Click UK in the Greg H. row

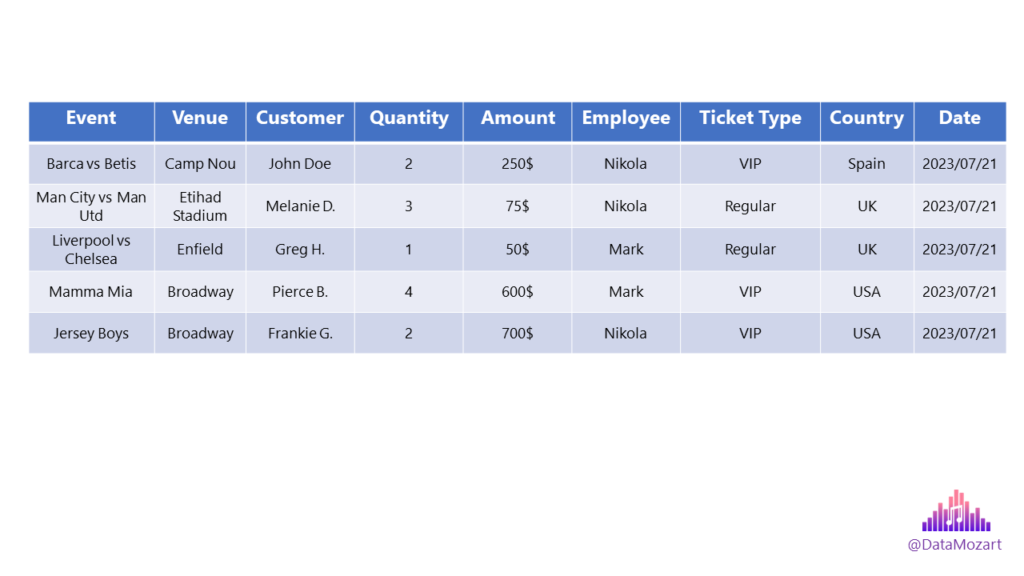867,249
